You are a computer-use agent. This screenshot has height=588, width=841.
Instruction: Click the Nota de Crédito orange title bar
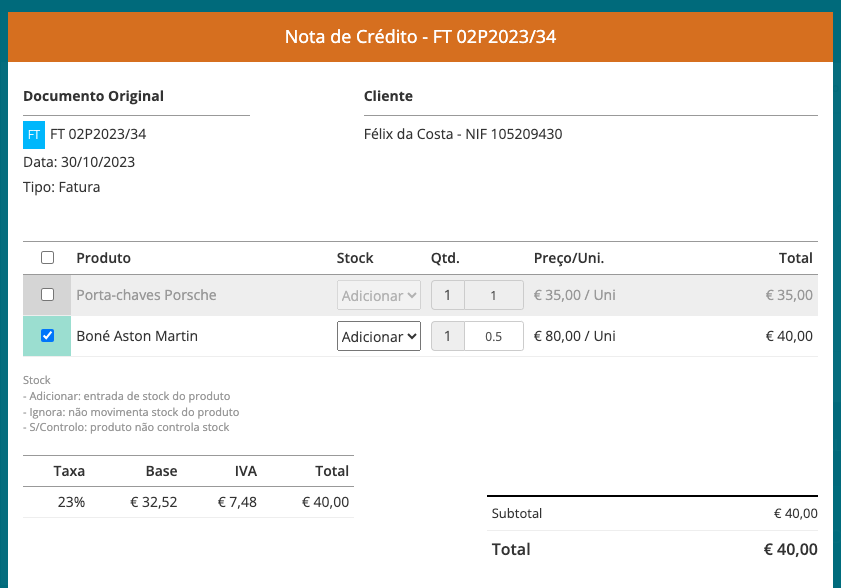point(420,38)
